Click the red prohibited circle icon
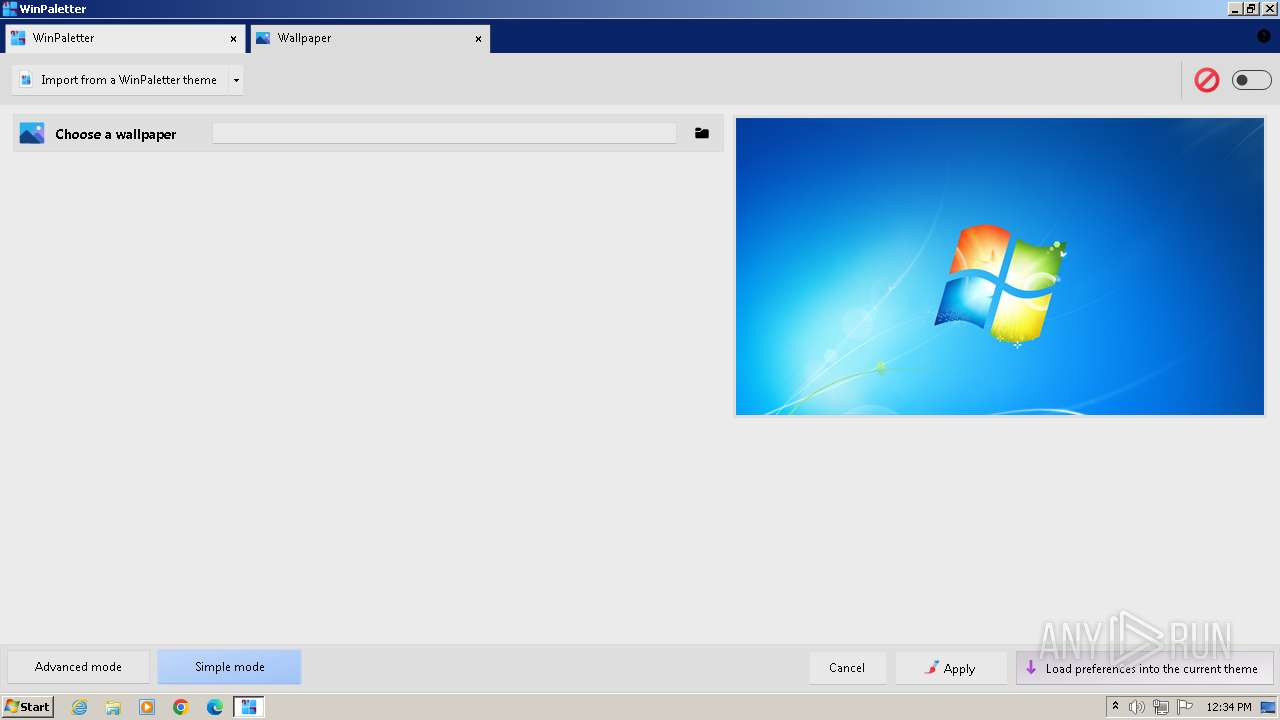The height and width of the screenshot is (720, 1280). click(x=1207, y=80)
